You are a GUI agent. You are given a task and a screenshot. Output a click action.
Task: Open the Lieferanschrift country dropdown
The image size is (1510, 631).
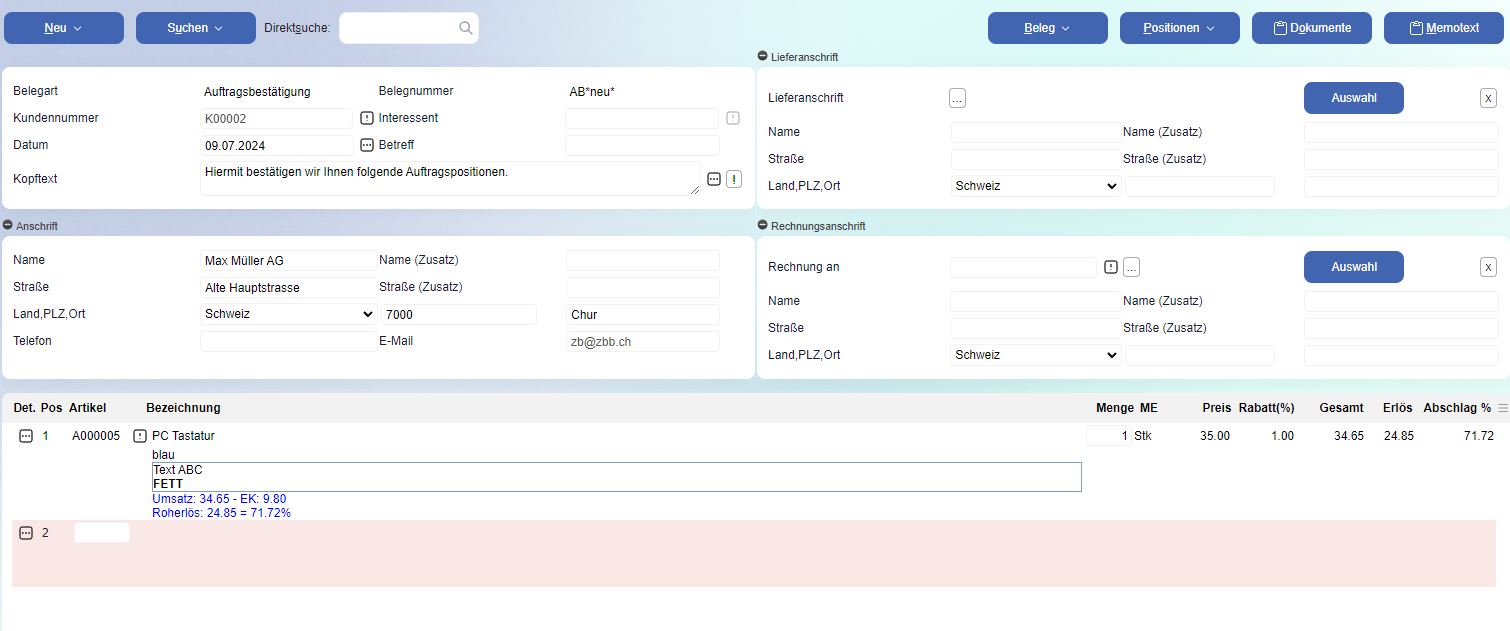tap(1036, 186)
